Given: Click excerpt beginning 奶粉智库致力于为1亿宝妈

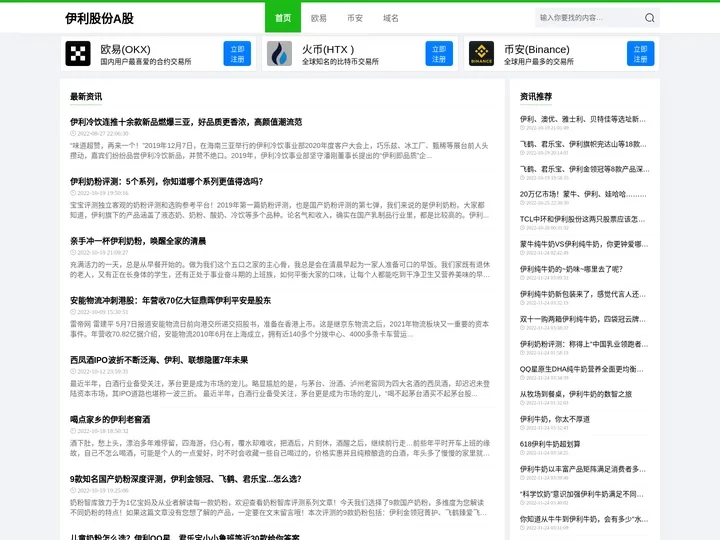Looking at the screenshot, I should click(278, 508).
